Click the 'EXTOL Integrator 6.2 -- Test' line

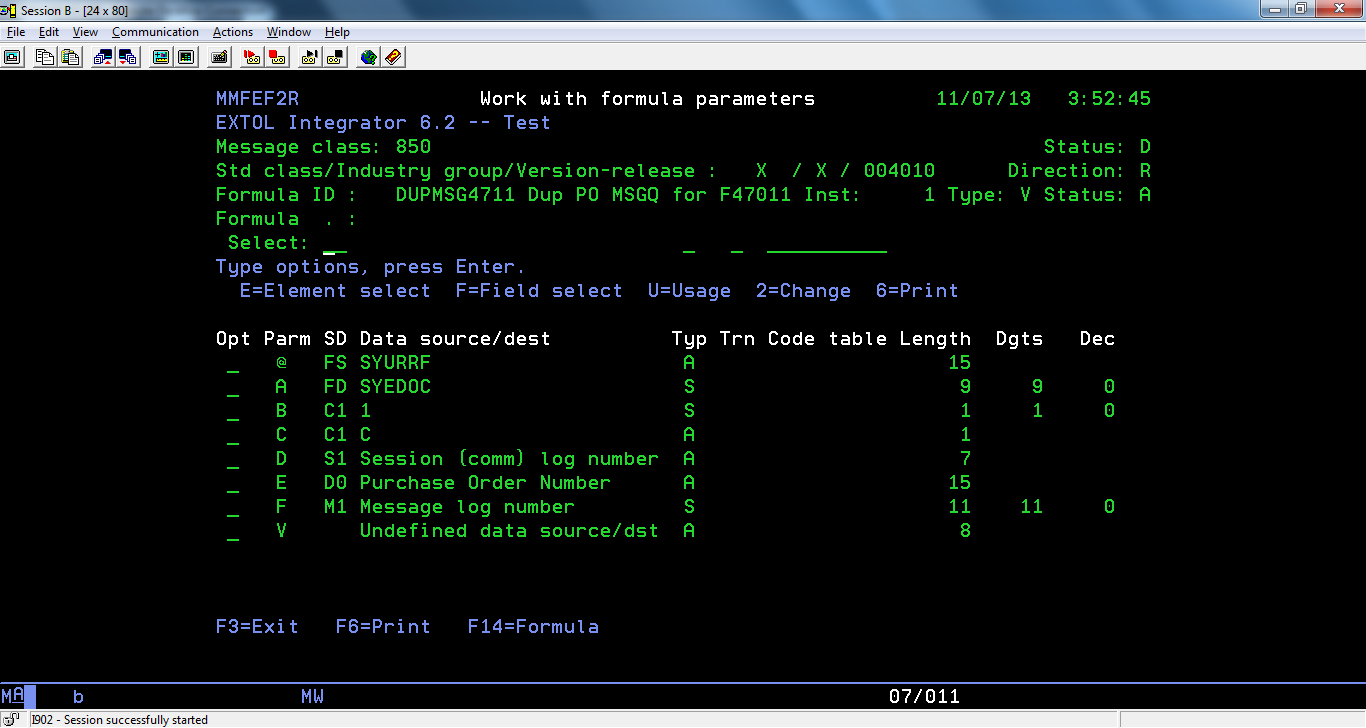click(x=383, y=123)
